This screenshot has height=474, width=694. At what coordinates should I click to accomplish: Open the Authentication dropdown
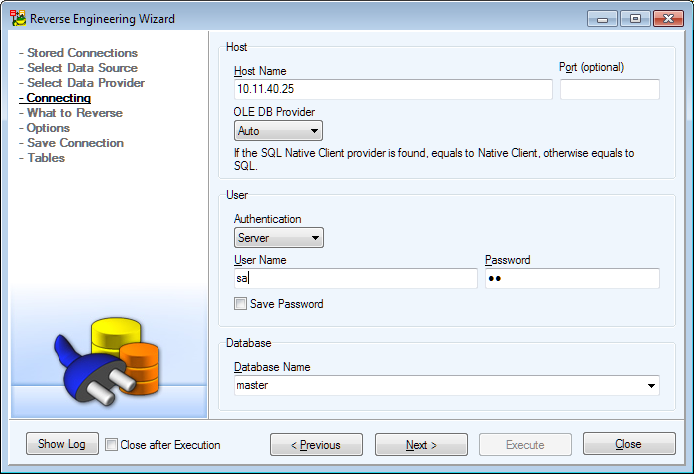click(278, 238)
